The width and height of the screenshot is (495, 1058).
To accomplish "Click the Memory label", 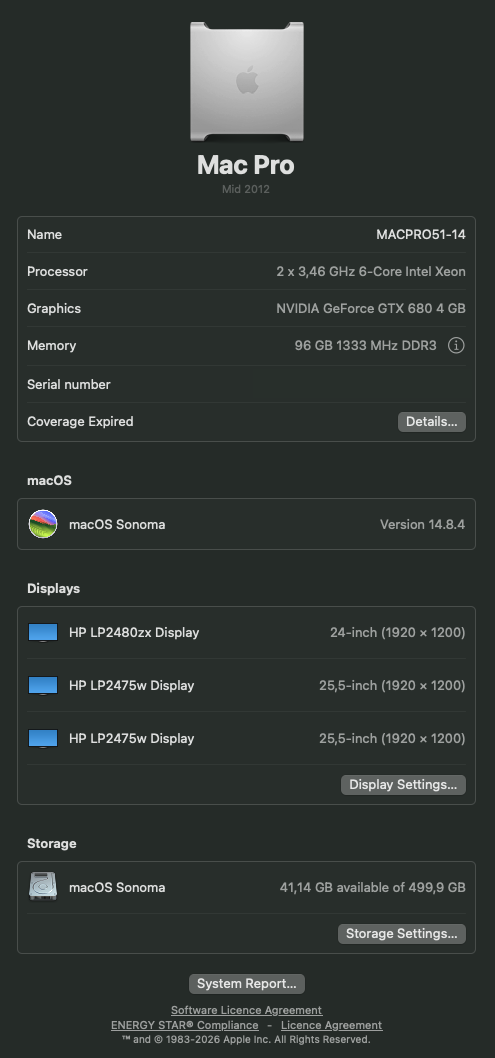I will coord(51,345).
